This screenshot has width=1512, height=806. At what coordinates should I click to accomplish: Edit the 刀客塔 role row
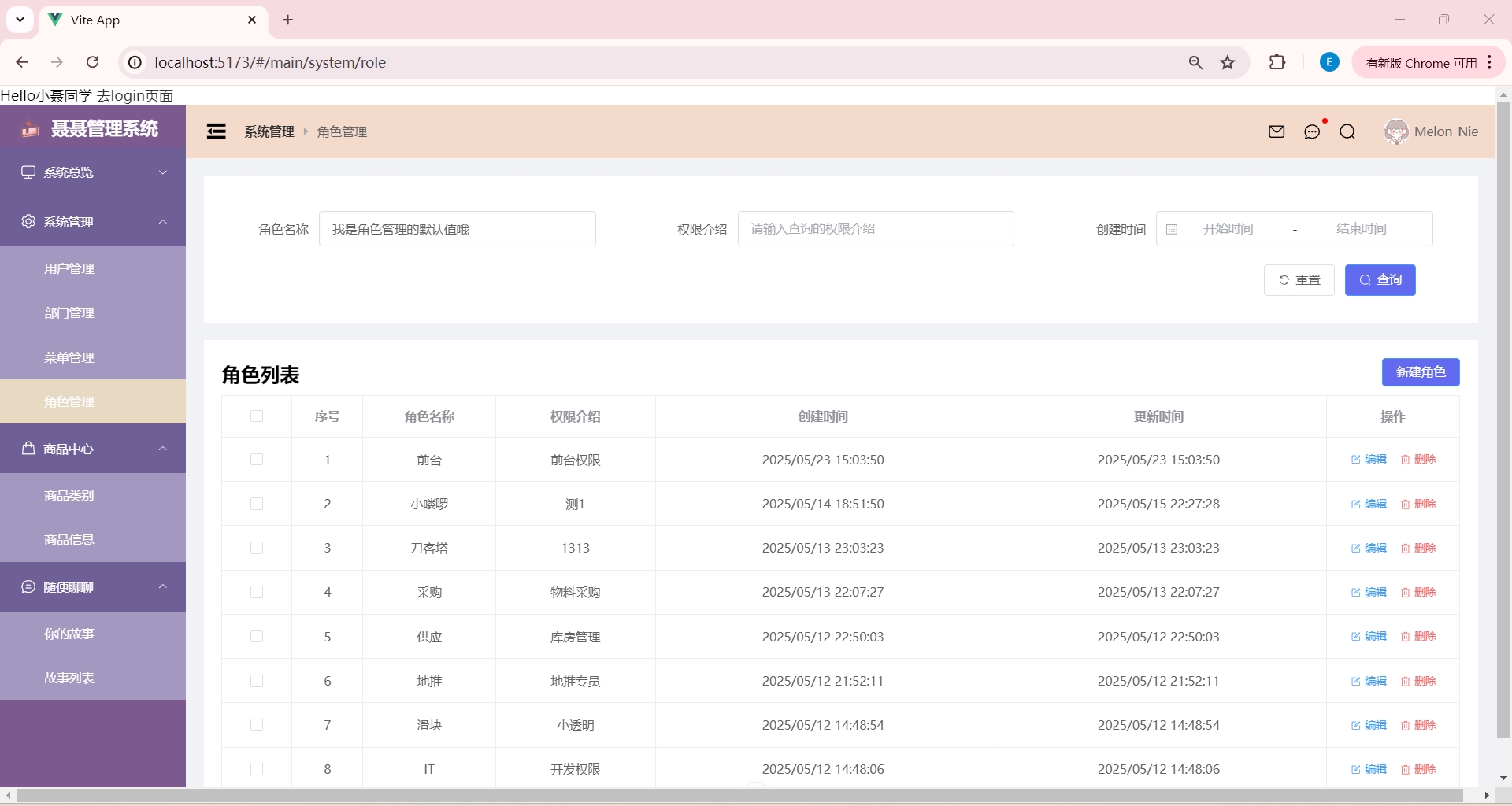1369,548
